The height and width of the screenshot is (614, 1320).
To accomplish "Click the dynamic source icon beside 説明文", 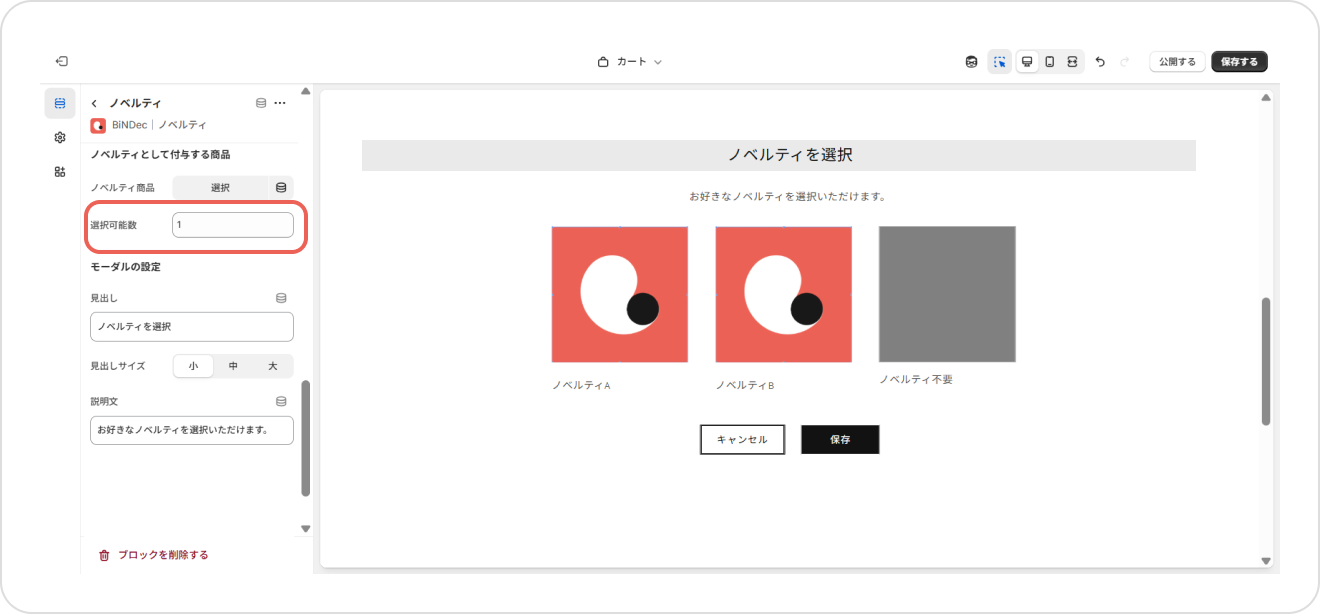I will [x=281, y=401].
